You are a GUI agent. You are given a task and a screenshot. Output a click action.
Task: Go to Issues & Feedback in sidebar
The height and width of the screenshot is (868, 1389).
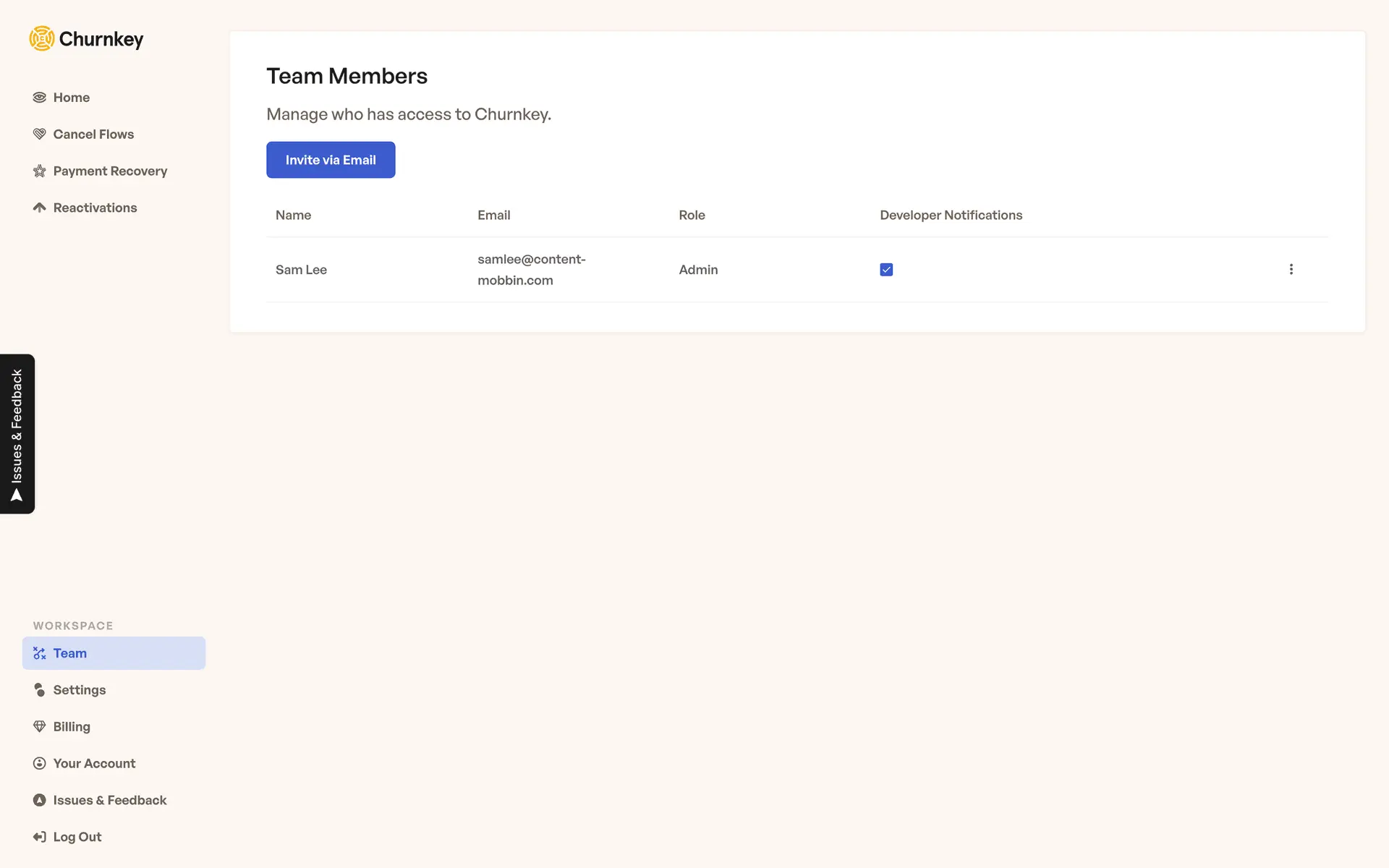[109, 800]
